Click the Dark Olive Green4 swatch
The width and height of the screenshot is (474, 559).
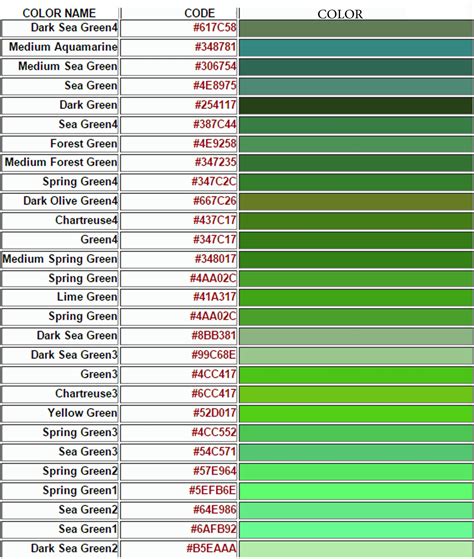tap(356, 202)
